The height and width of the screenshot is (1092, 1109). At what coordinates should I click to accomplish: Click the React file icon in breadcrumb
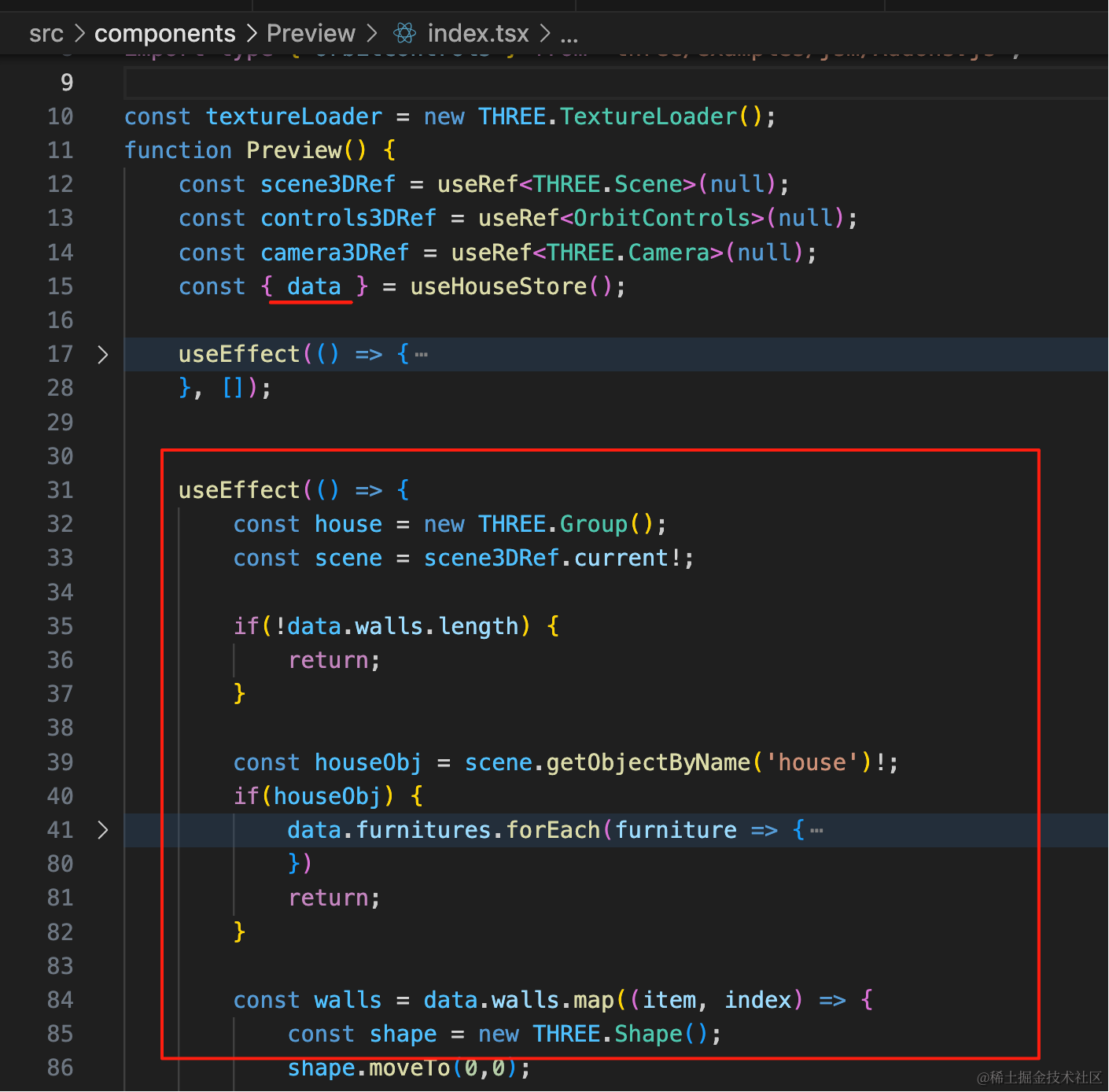(x=405, y=33)
